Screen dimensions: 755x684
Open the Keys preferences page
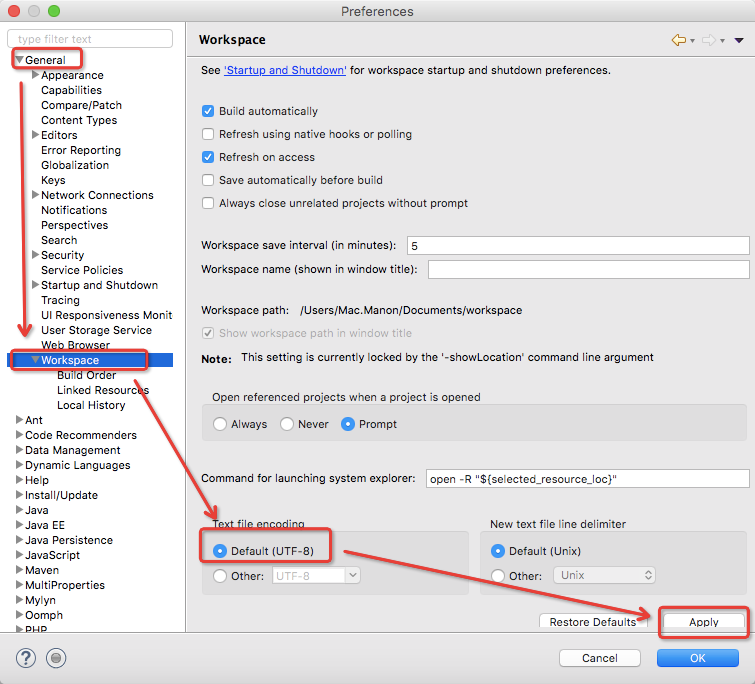tap(53, 180)
